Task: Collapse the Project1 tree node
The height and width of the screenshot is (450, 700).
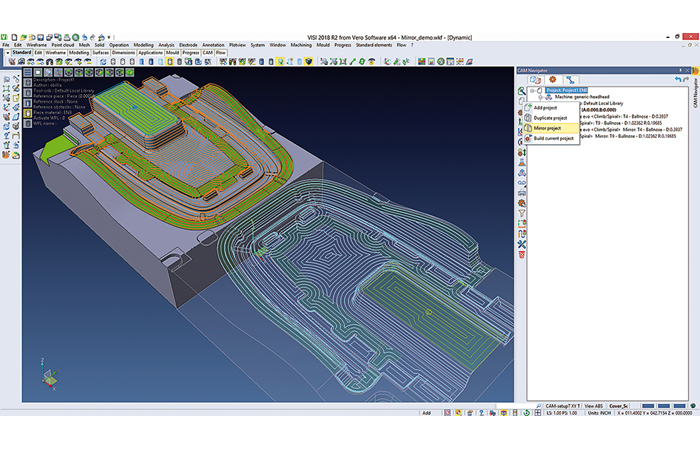Action: tap(532, 89)
